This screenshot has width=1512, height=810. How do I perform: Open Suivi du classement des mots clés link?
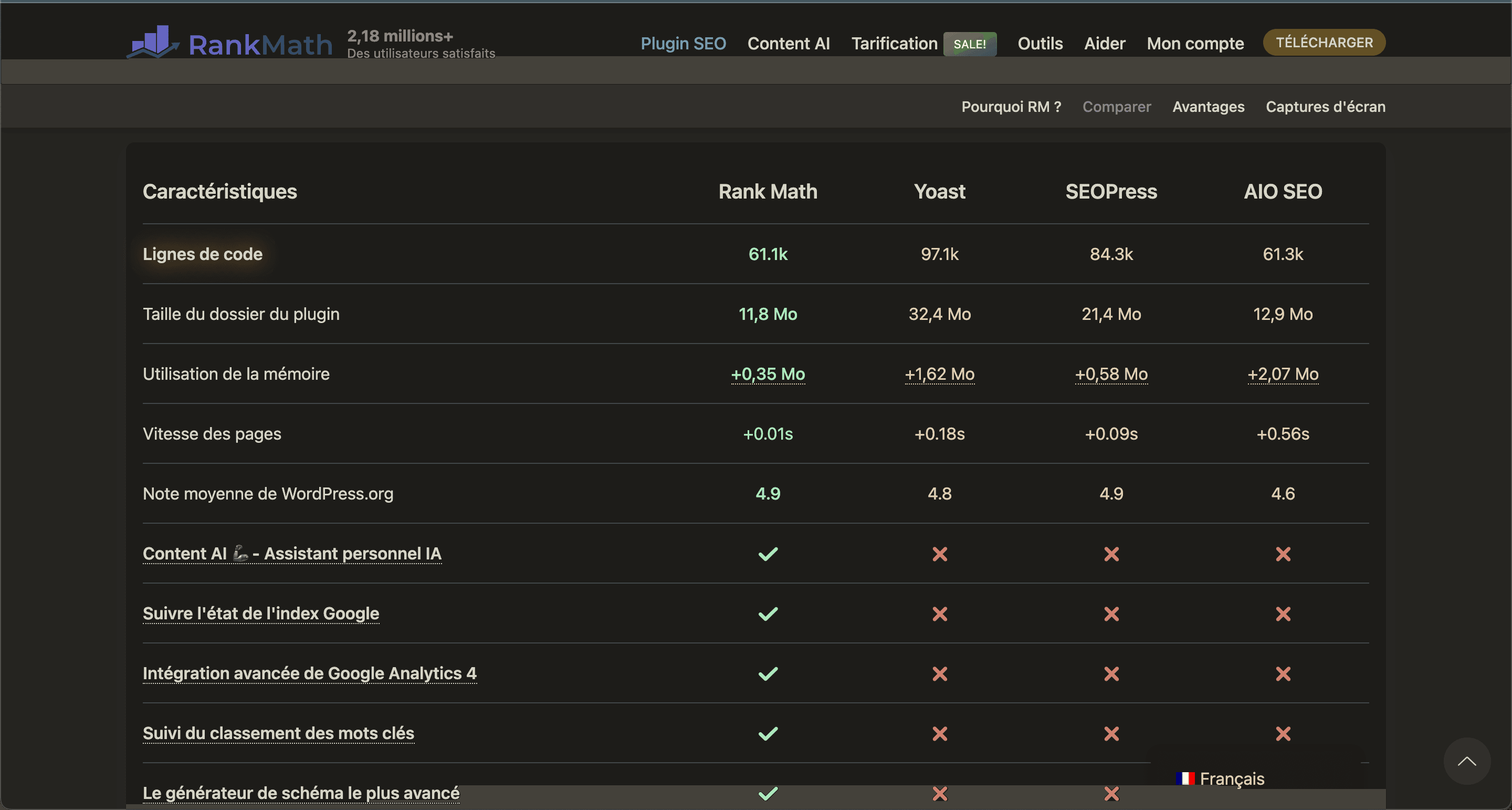tap(278, 733)
